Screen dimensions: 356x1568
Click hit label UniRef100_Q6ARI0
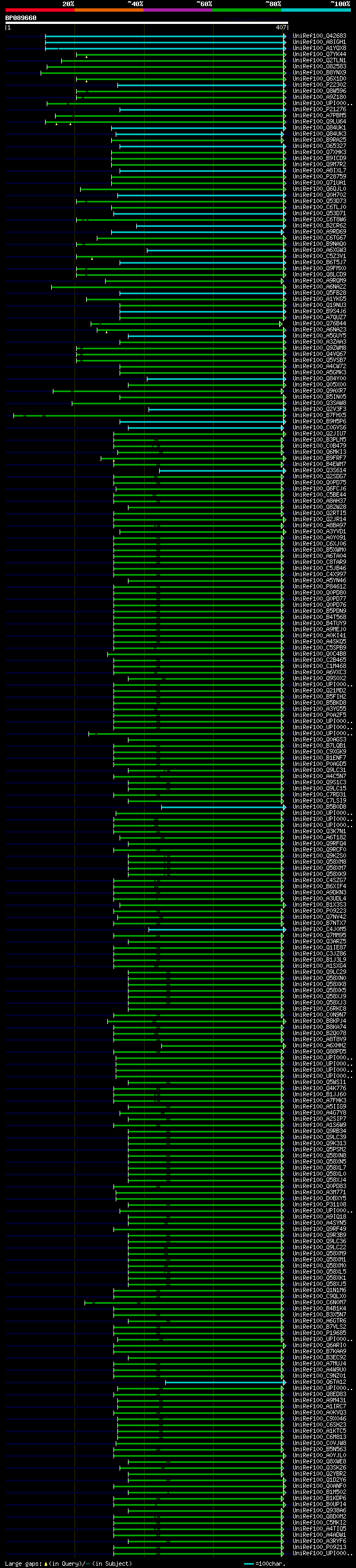319,1344
